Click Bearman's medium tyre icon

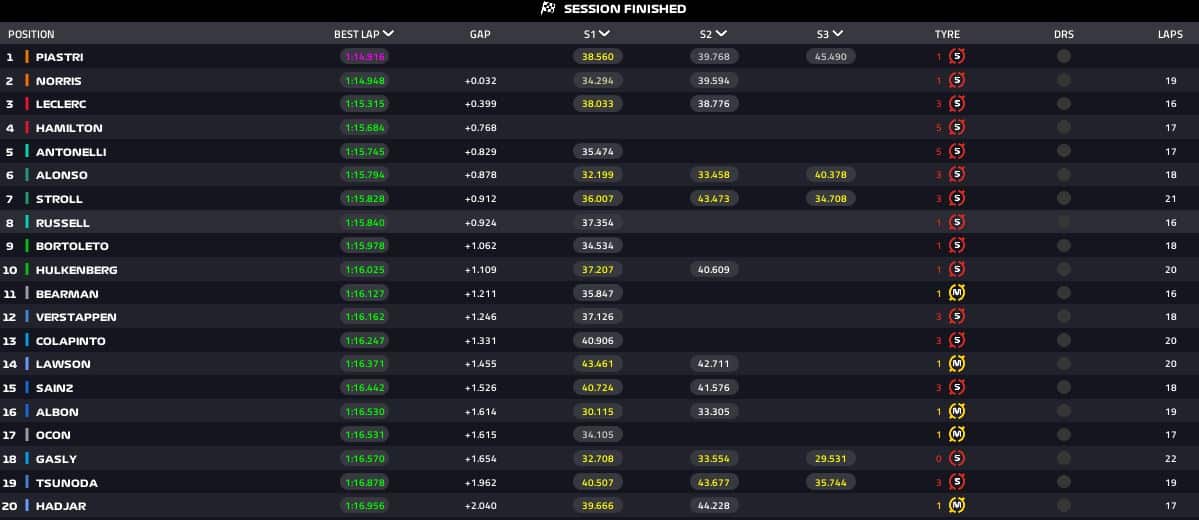[957, 293]
